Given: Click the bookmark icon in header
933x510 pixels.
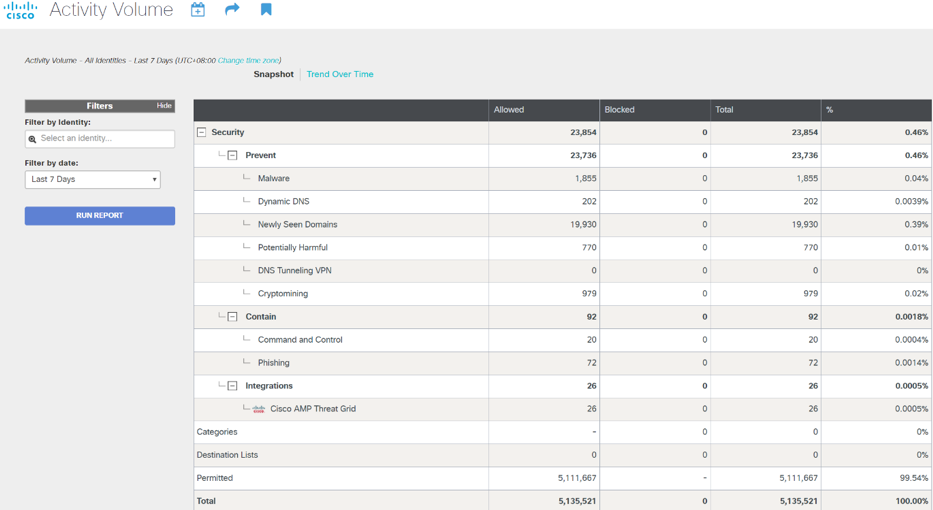Looking at the screenshot, I should [x=266, y=10].
